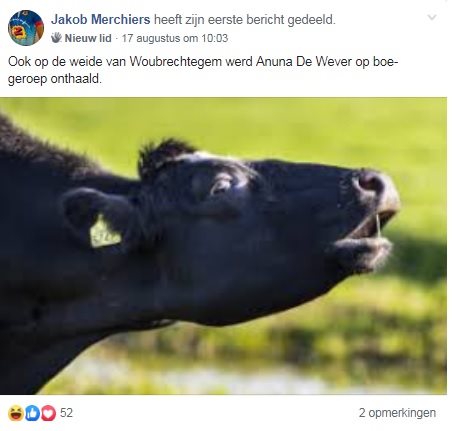Open Jakob Merchiers' profile avatar
Image resolution: width=452 pixels, height=431 pixels.
(x=26, y=28)
